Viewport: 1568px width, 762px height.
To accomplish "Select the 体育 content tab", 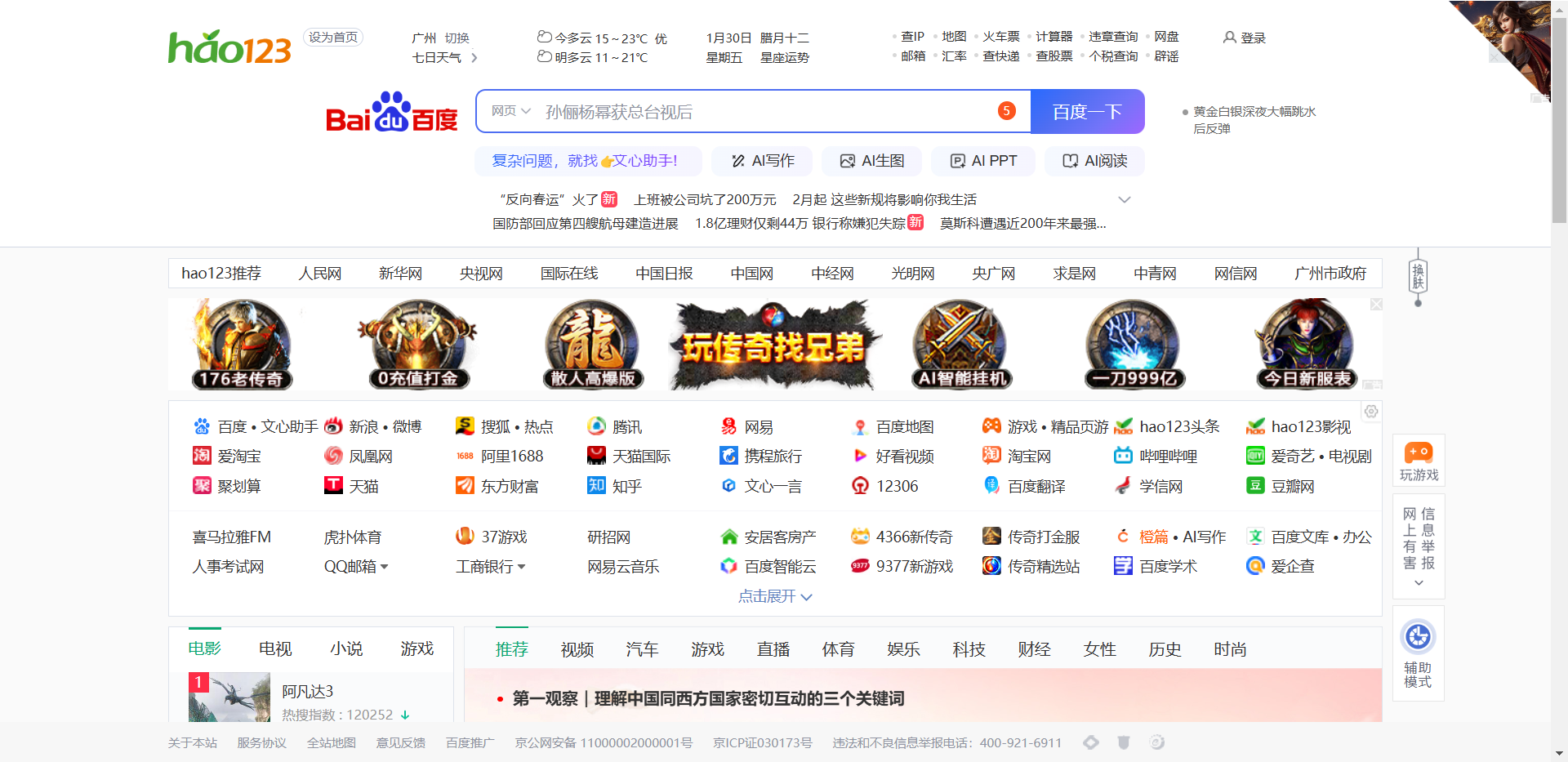I will (x=838, y=648).
